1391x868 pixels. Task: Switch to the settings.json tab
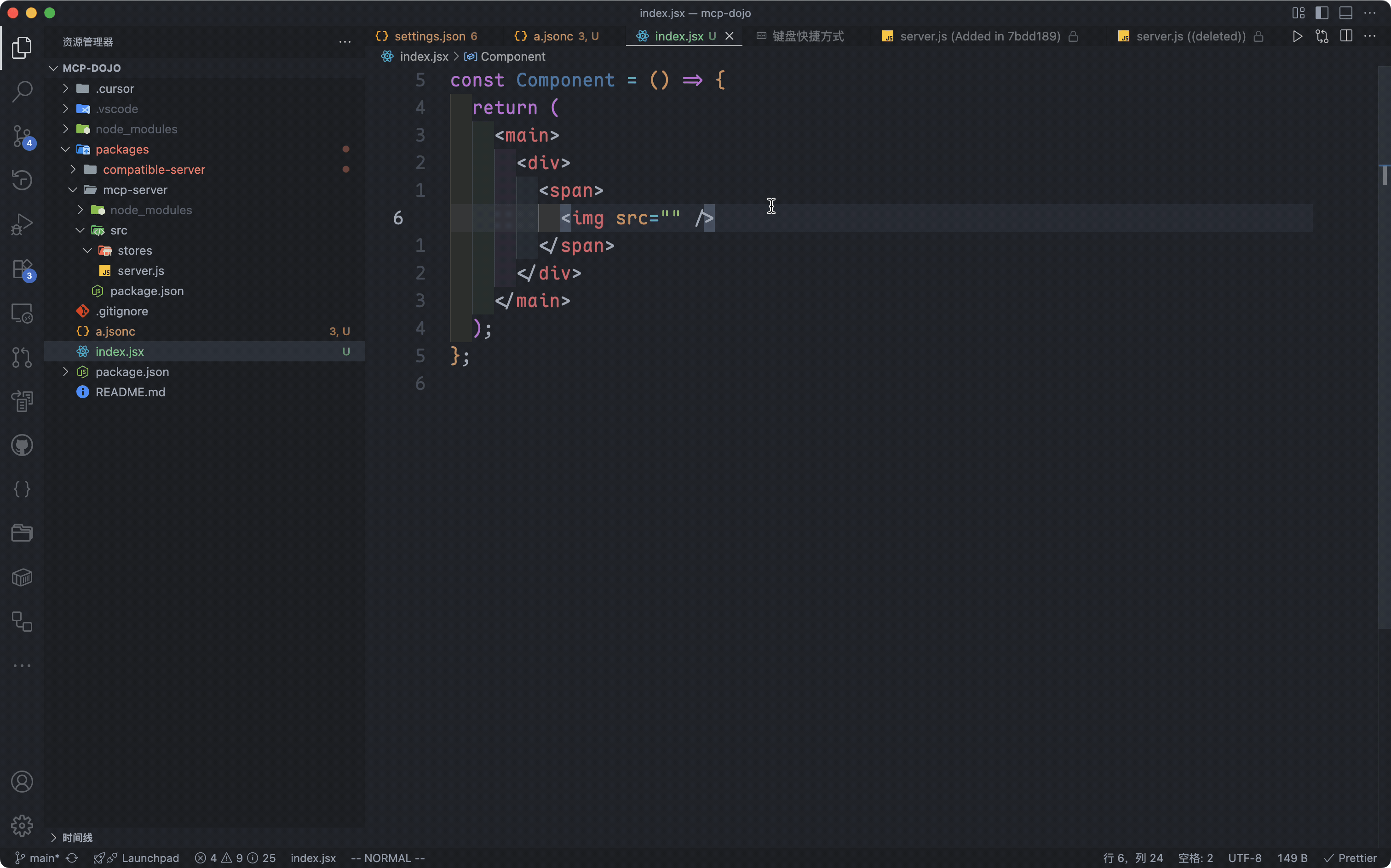click(x=429, y=36)
